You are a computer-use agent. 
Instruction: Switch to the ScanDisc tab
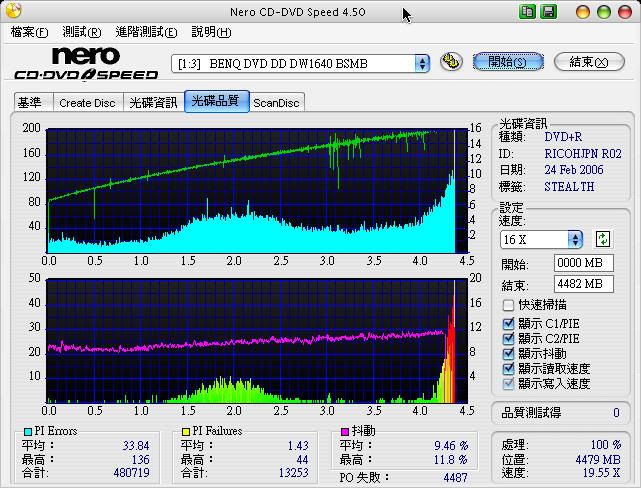[276, 103]
